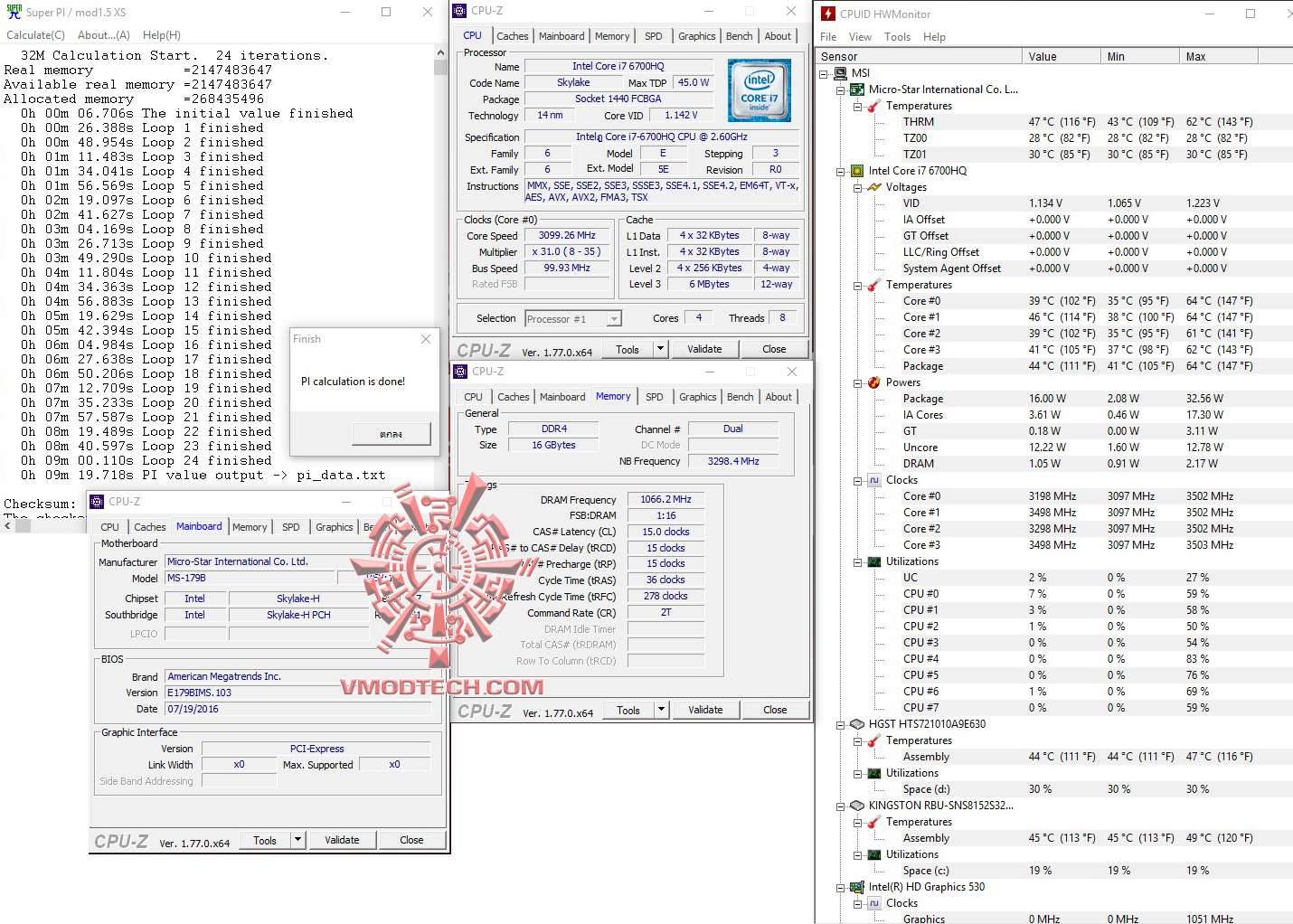Switch to Bench tab in top CPU-Z window
This screenshot has width=1293, height=924.
point(739,36)
